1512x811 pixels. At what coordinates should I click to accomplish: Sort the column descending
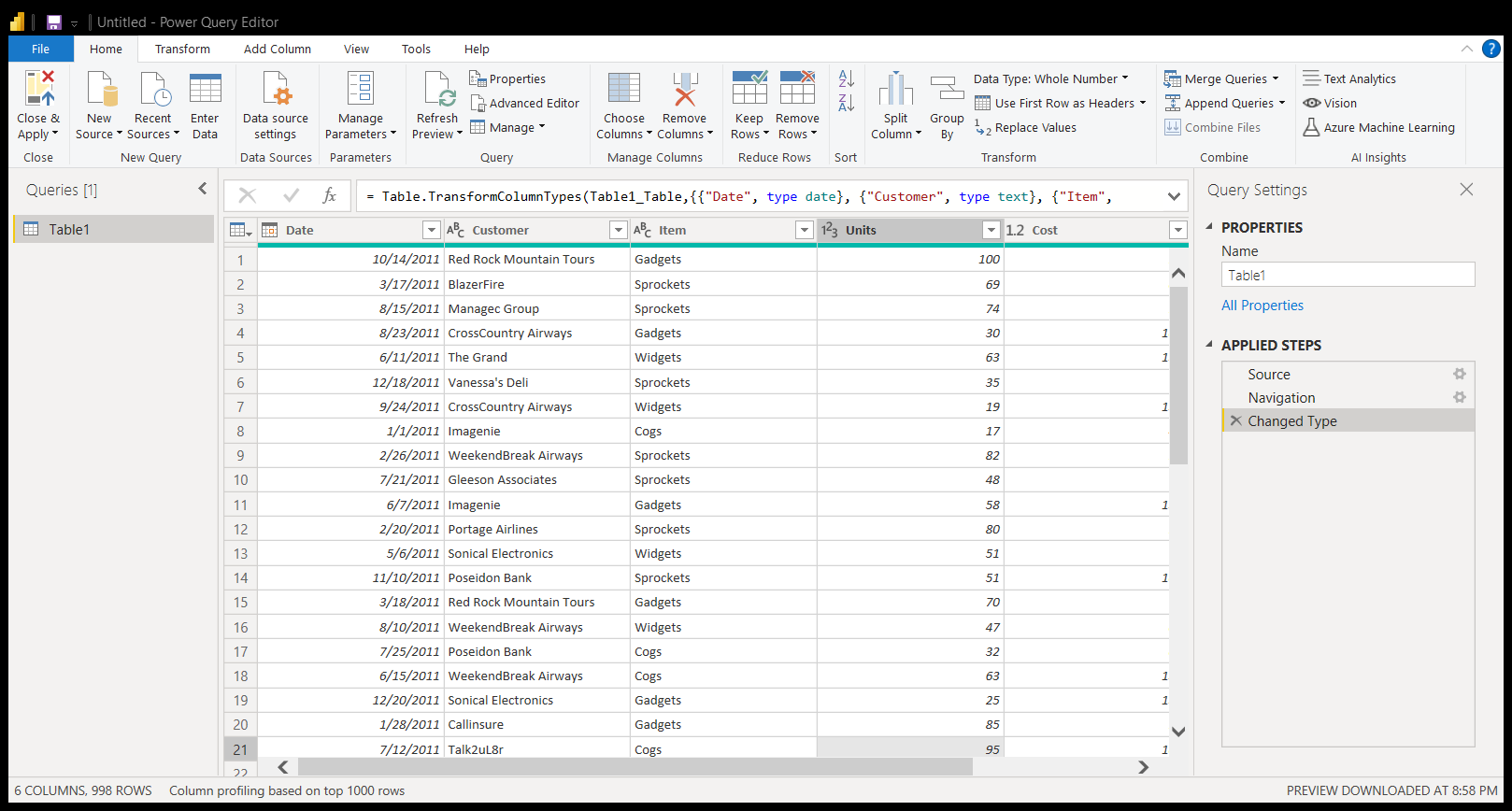(847, 103)
